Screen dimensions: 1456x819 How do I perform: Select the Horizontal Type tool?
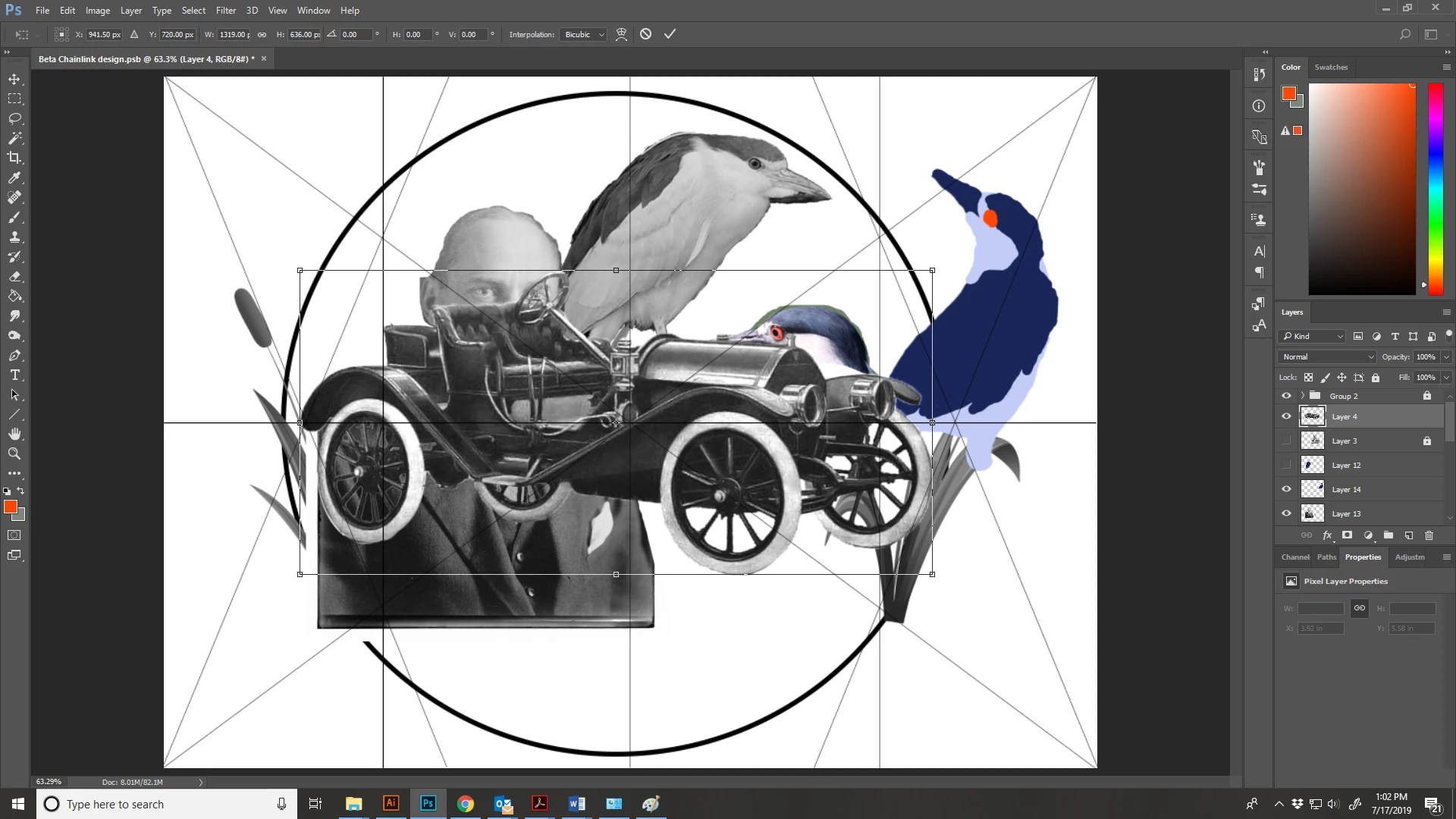coord(14,375)
